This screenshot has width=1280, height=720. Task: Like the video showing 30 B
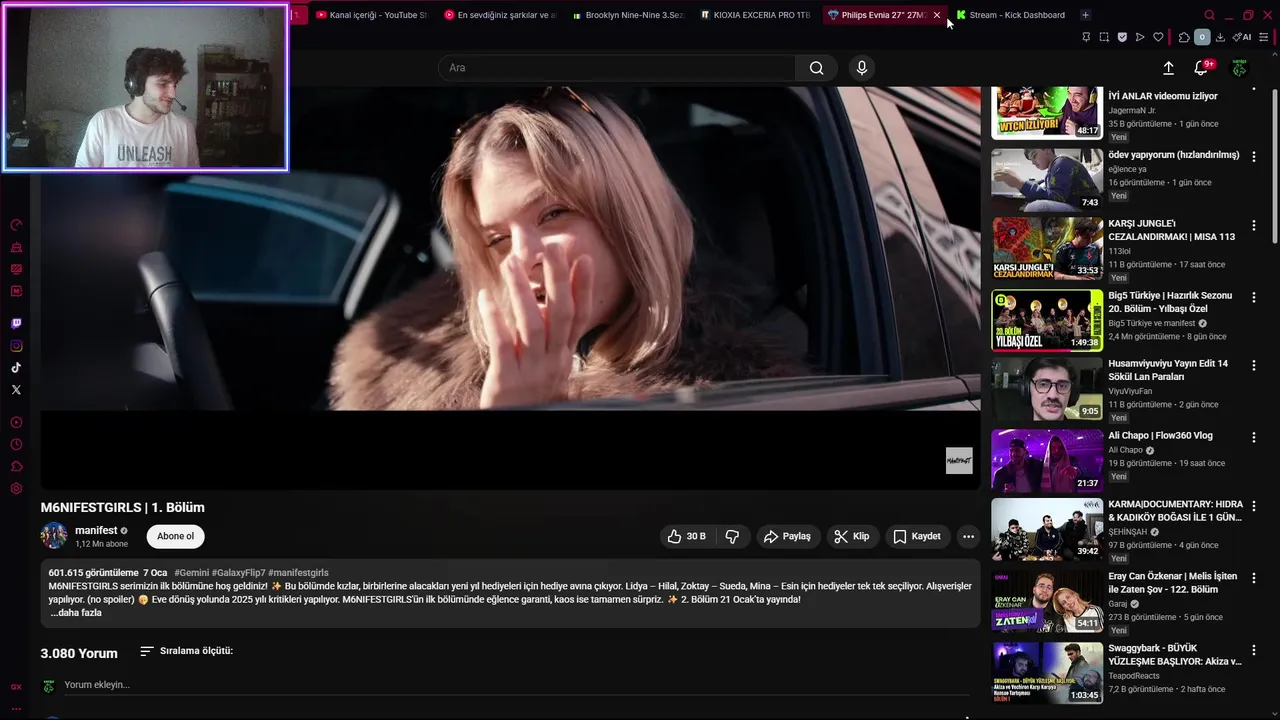[687, 537]
